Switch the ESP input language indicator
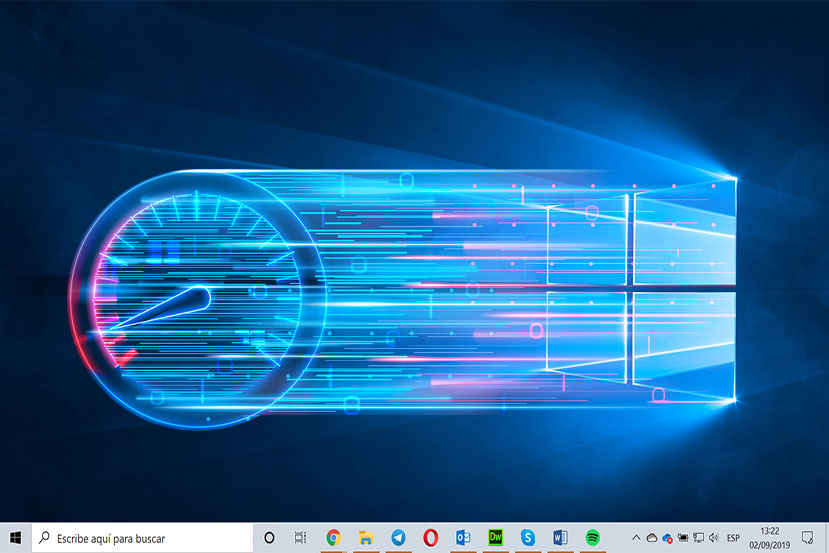The height and width of the screenshot is (553, 829). [x=733, y=538]
